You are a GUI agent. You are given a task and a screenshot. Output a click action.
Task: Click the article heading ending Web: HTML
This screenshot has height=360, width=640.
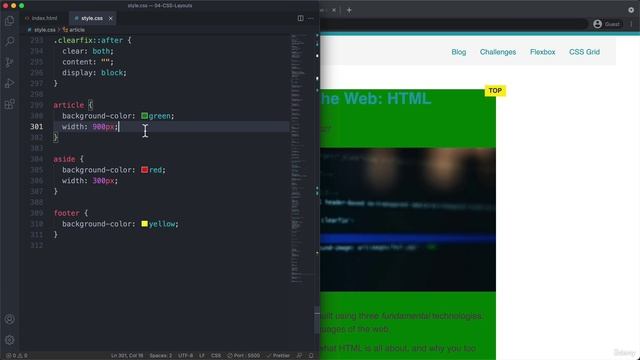[375, 99]
